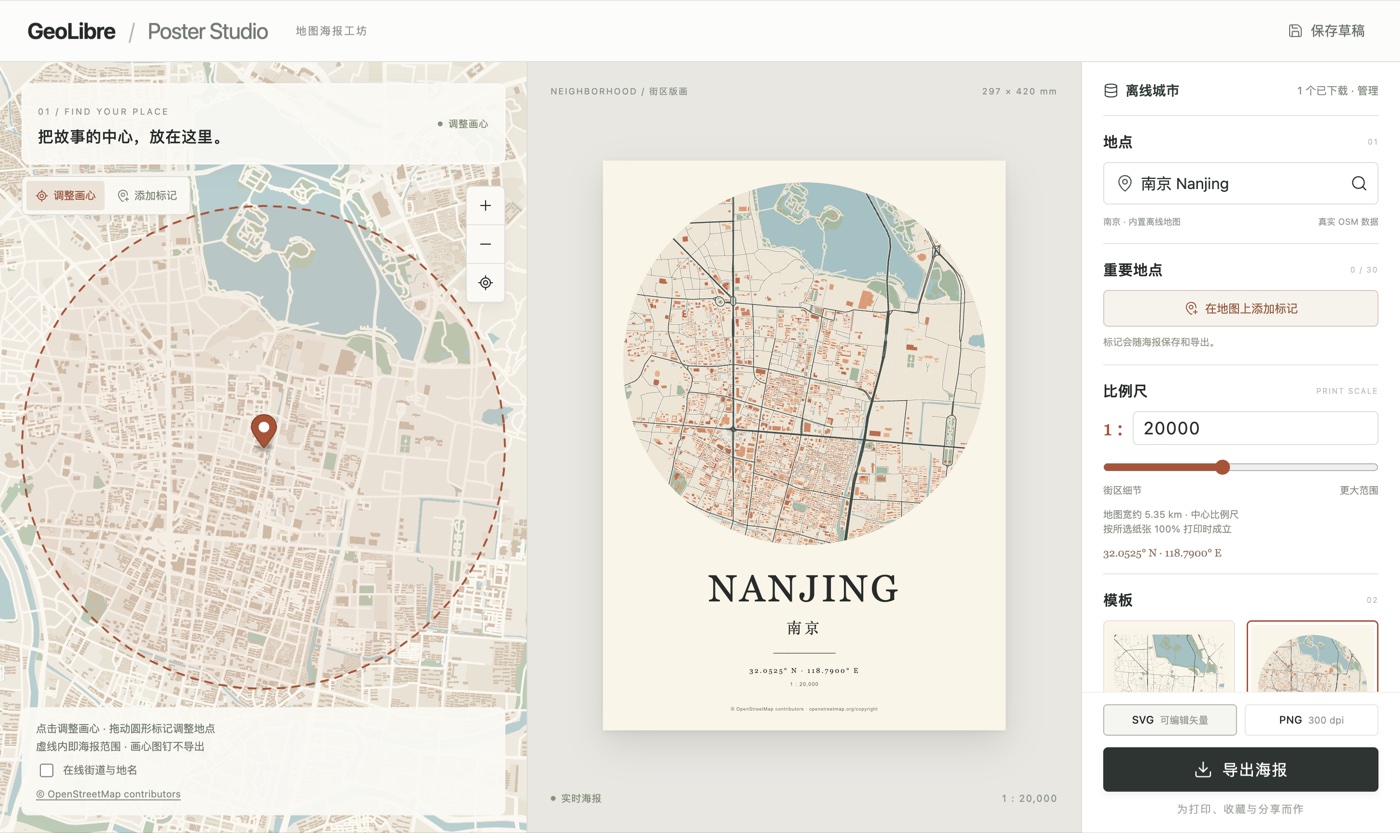Screen dimensions: 1400x833
Task: Click the 把故事的中心，放在这里。 heading
Action: pos(130,137)
